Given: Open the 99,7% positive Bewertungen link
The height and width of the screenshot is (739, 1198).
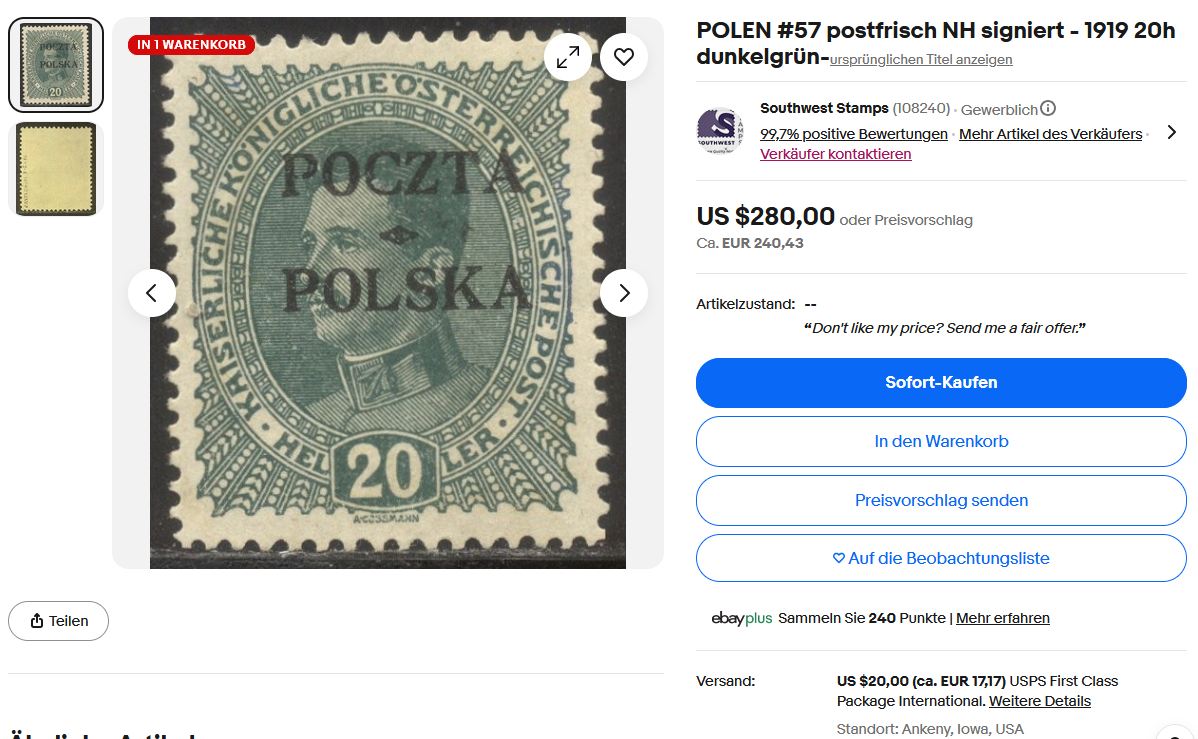Looking at the screenshot, I should click(x=854, y=134).
